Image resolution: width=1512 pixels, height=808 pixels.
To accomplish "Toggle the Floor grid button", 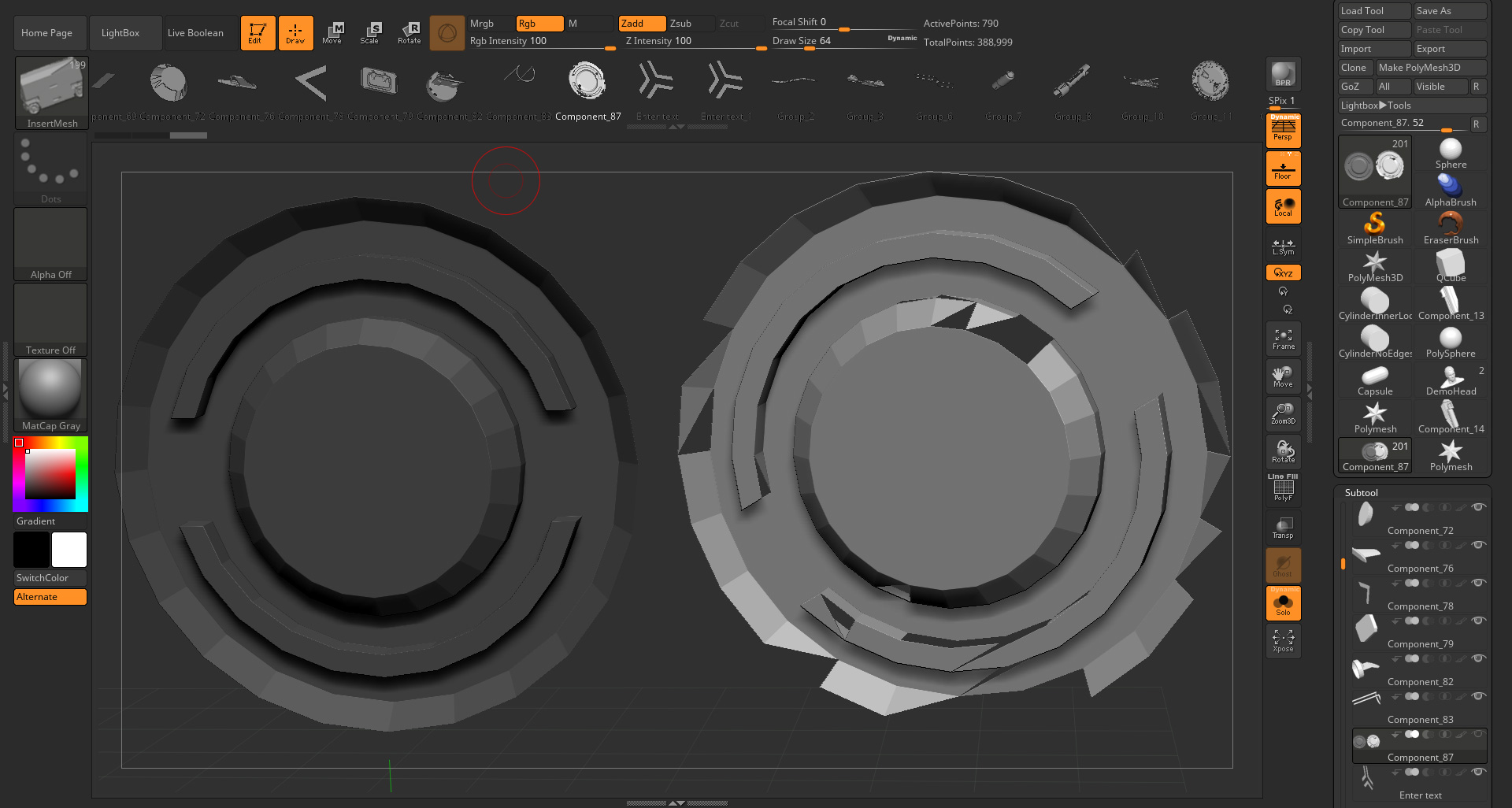I will [1283, 169].
